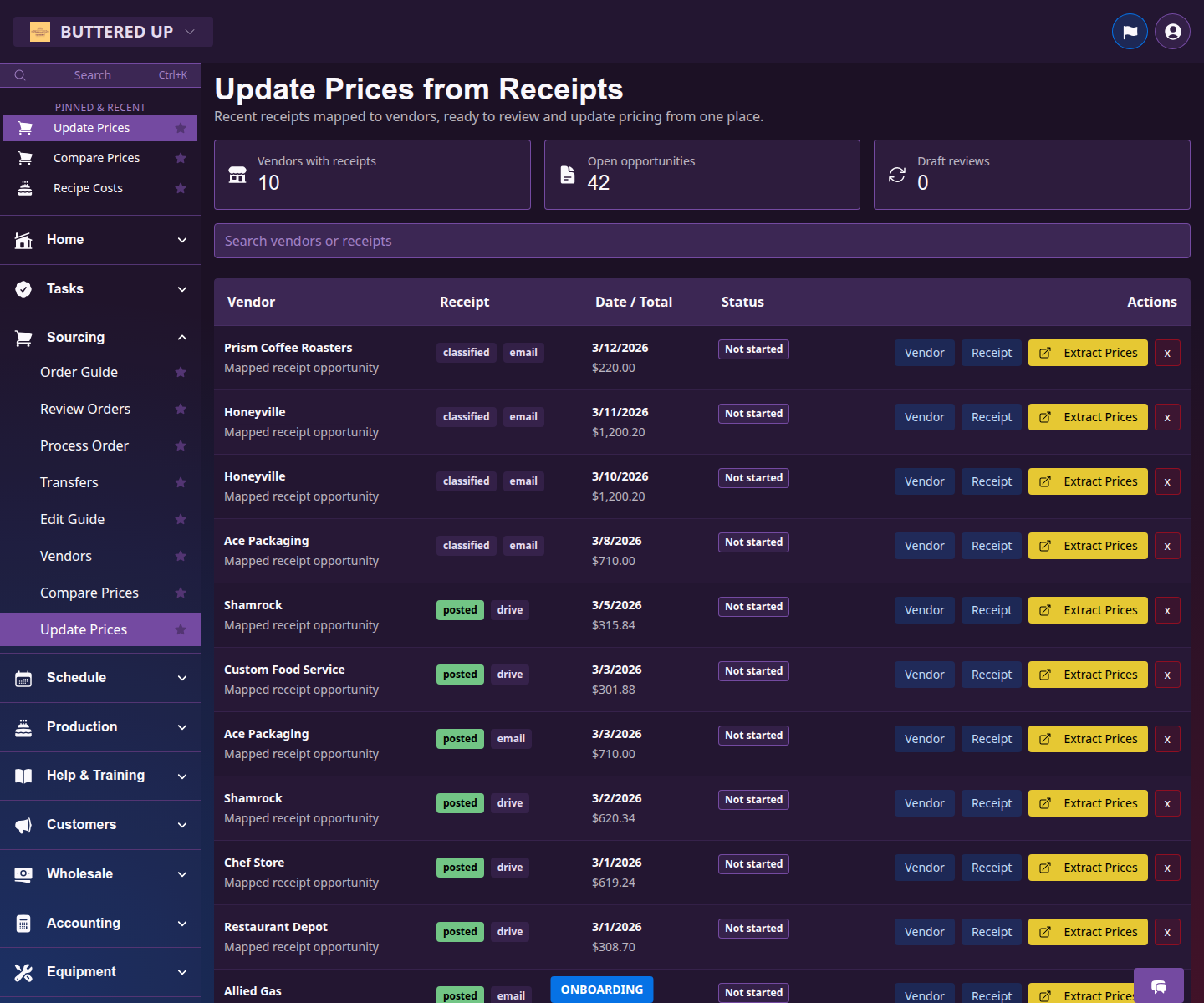The height and width of the screenshot is (1003, 1204).
Task: Click the Equipment wrench icon
Action: click(23, 971)
